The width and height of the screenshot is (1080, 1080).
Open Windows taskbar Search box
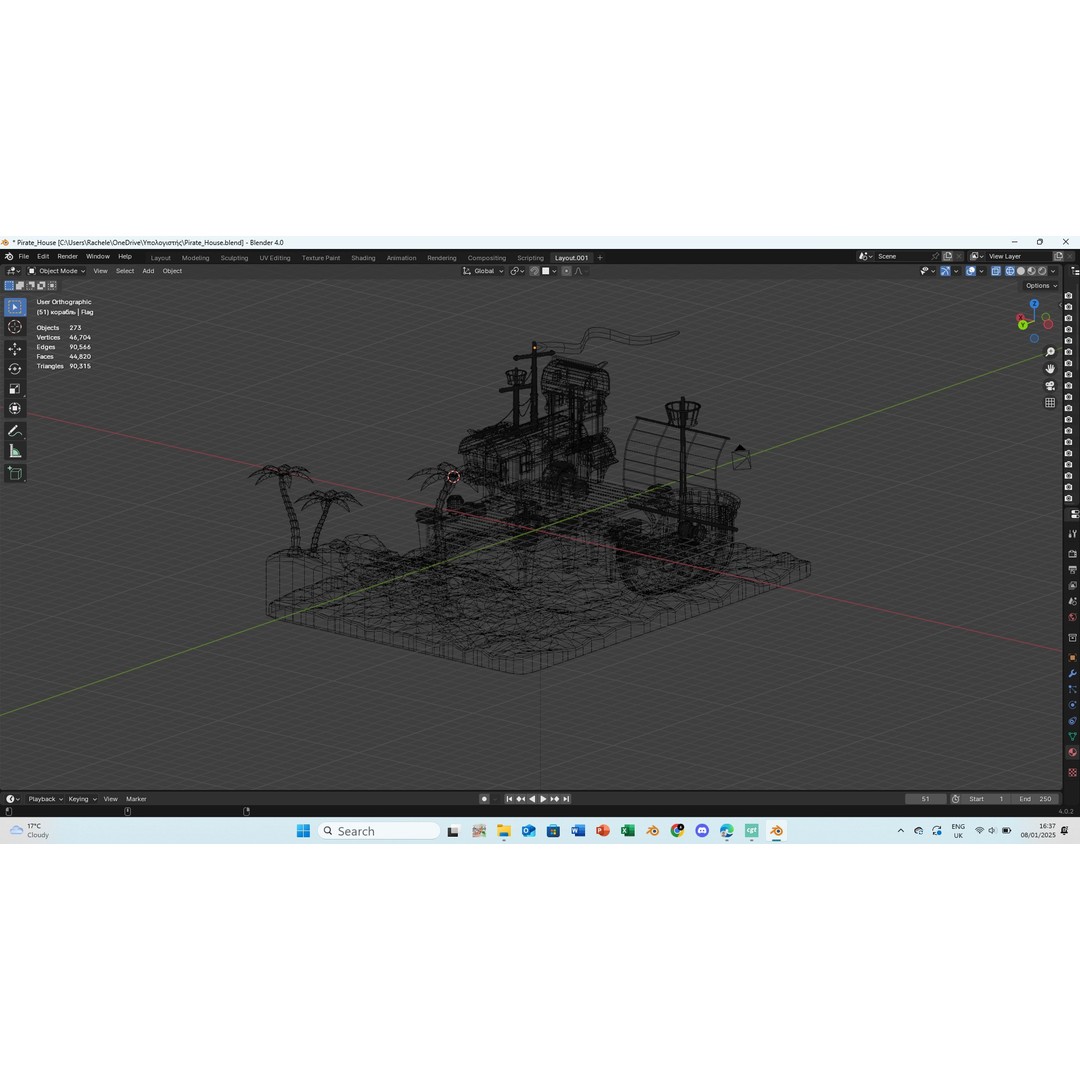pyautogui.click(x=378, y=831)
